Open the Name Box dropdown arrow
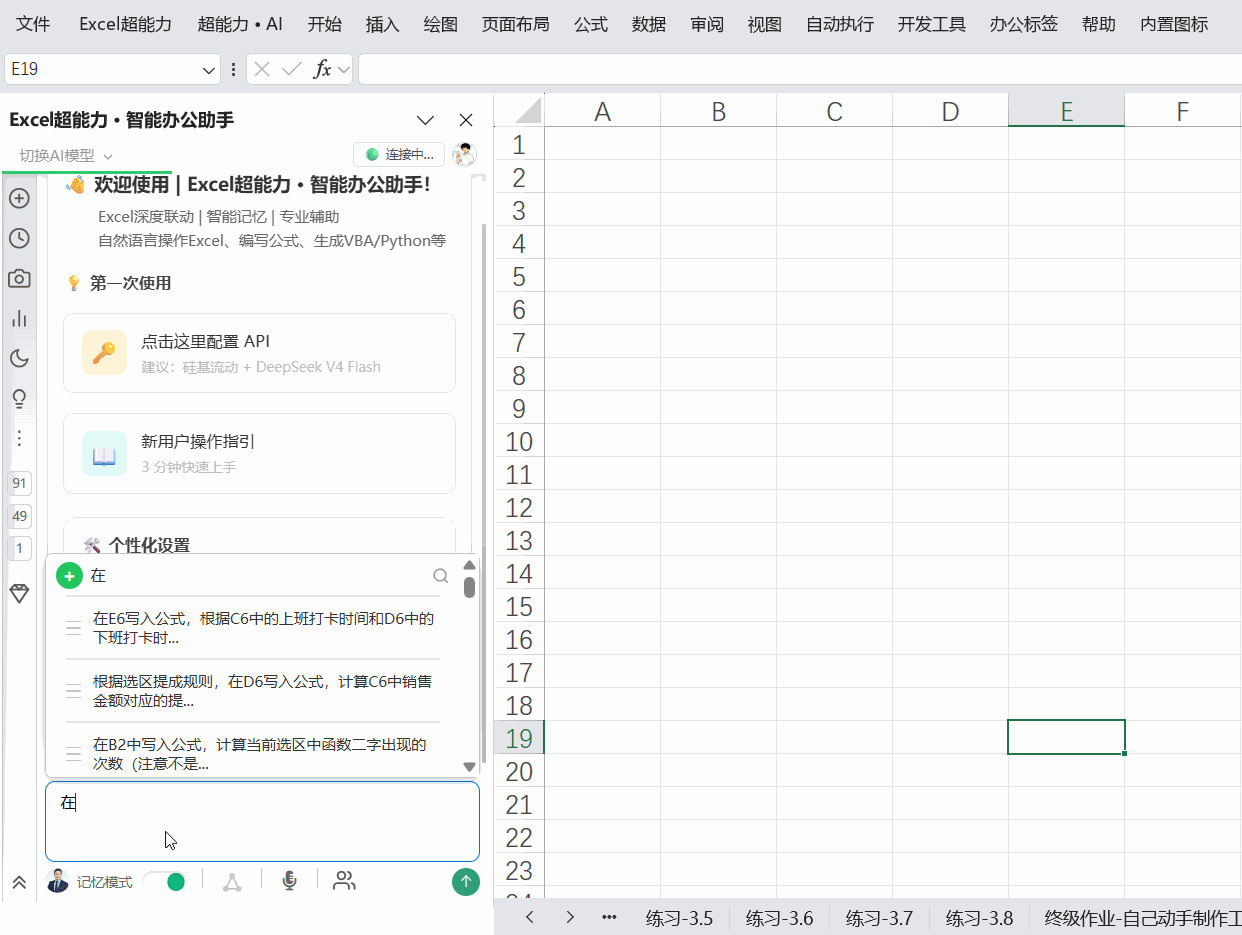 [x=209, y=70]
